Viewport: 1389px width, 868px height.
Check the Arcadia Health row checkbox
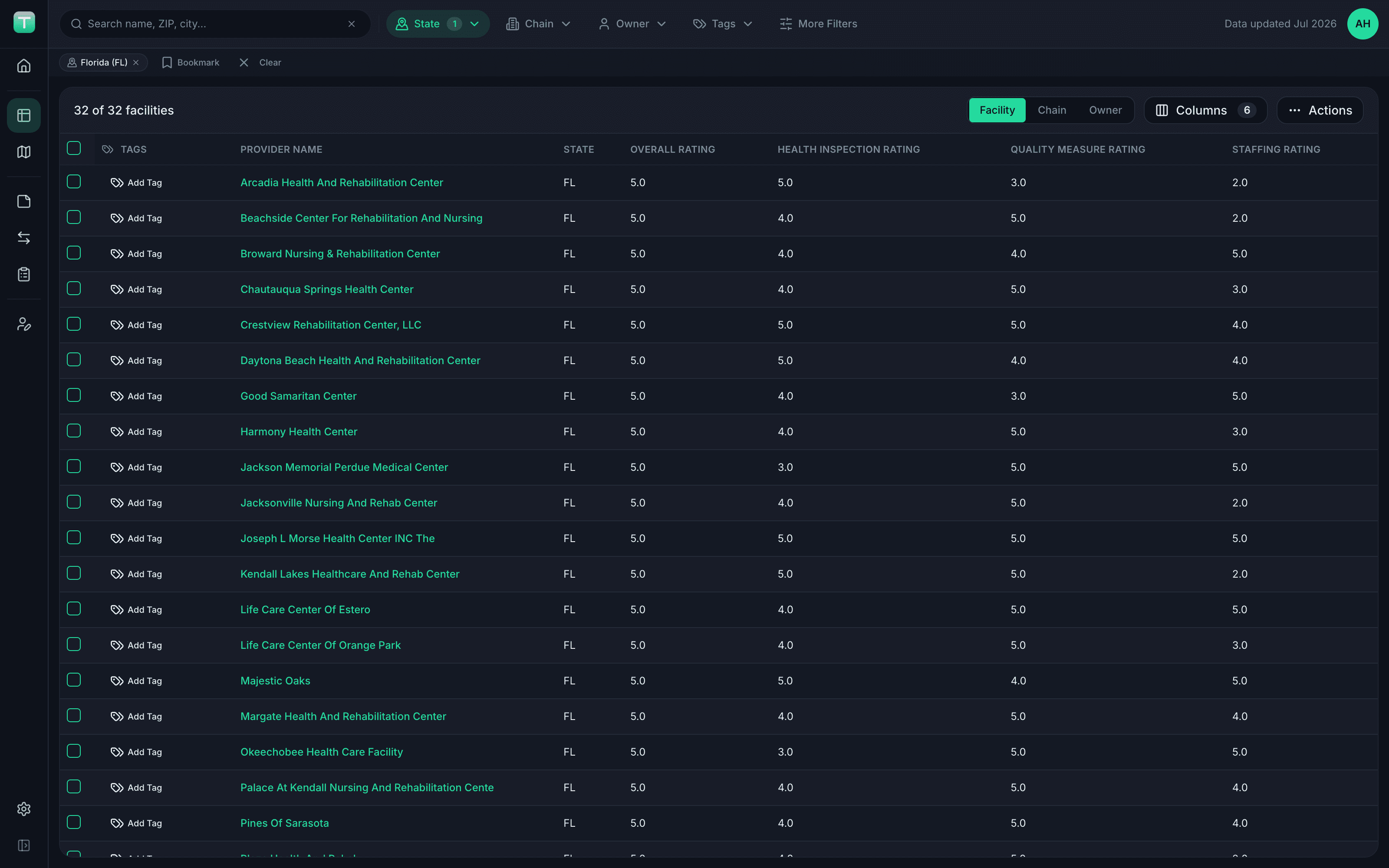[73, 181]
